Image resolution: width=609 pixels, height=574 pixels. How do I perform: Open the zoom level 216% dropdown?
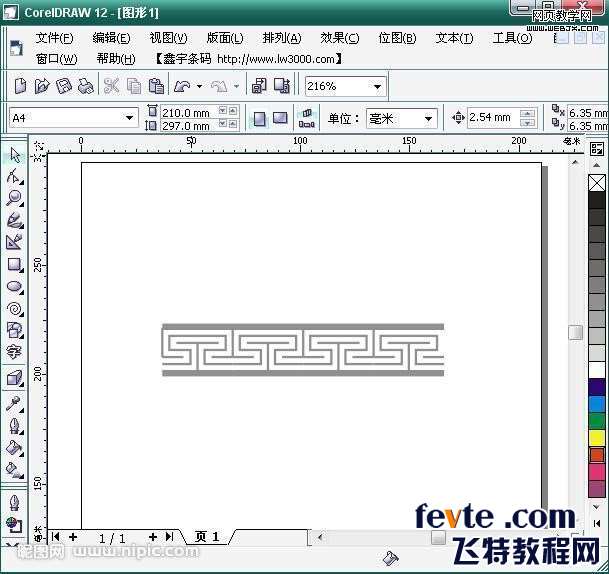[377, 86]
